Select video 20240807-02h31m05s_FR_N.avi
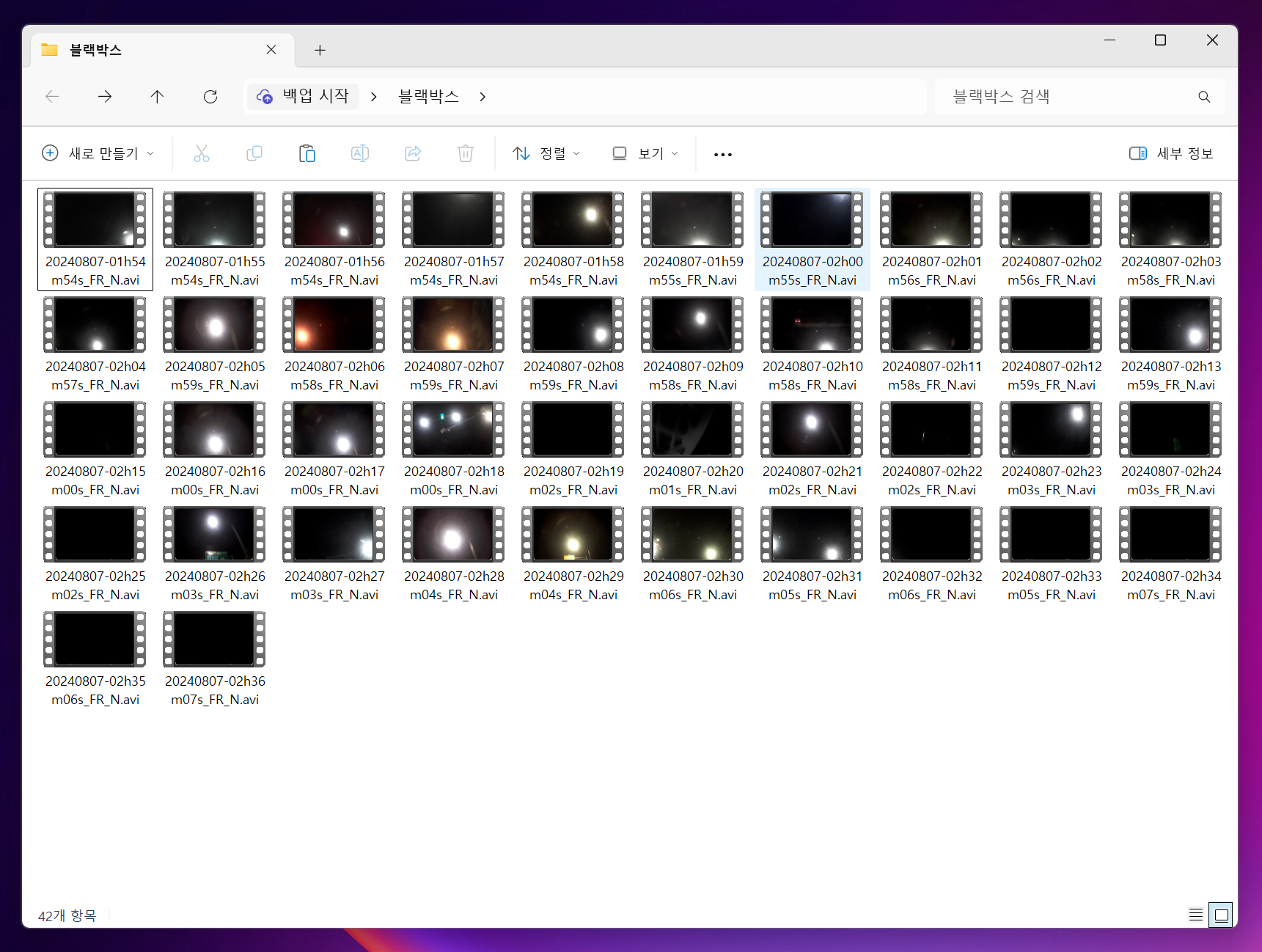Image resolution: width=1262 pixels, height=952 pixels. 812,554
